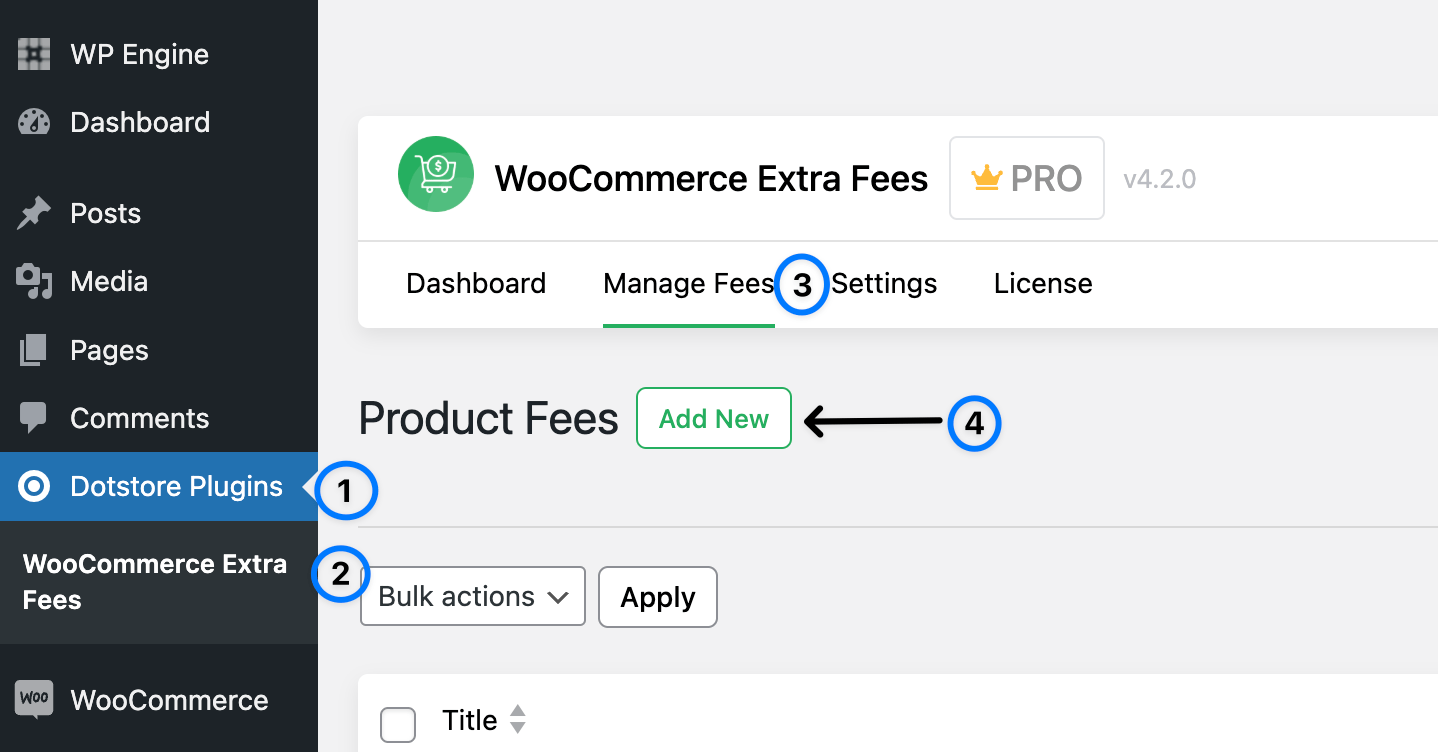Select the Posts pin icon
Screen dimensions: 1438x752
pyautogui.click(x=33, y=213)
